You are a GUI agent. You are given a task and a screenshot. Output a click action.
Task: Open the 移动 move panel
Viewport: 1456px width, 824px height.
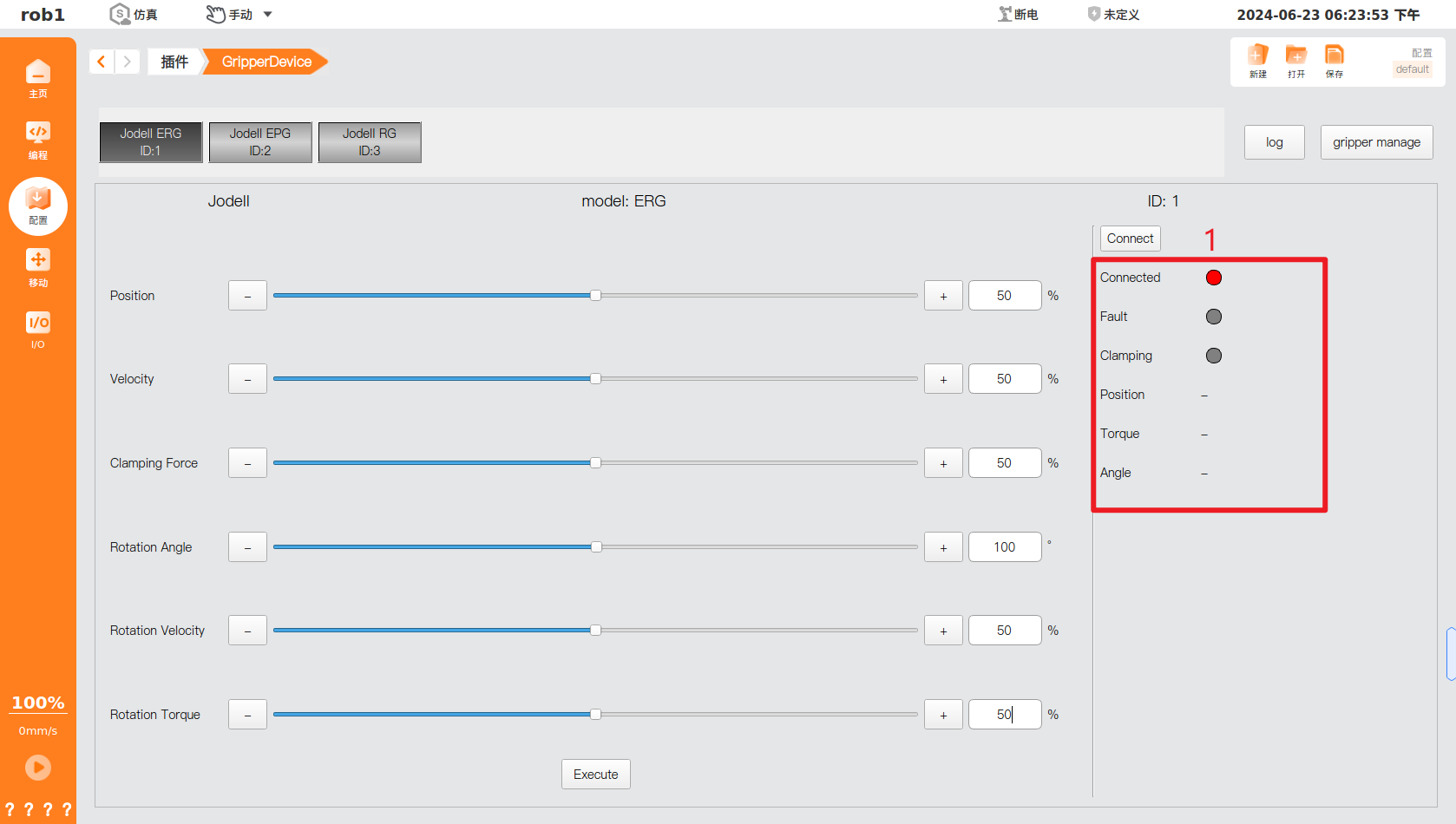pyautogui.click(x=38, y=266)
